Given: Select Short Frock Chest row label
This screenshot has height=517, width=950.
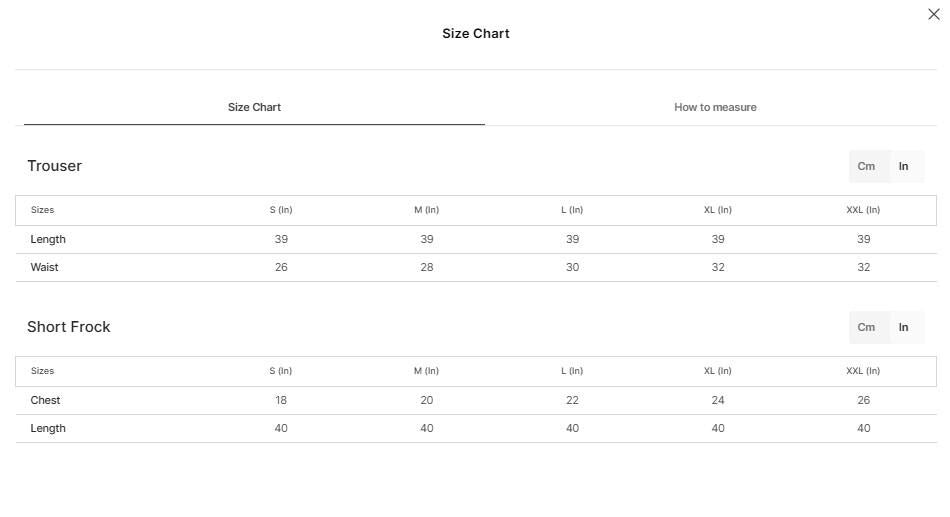Looking at the screenshot, I should click(x=45, y=401).
